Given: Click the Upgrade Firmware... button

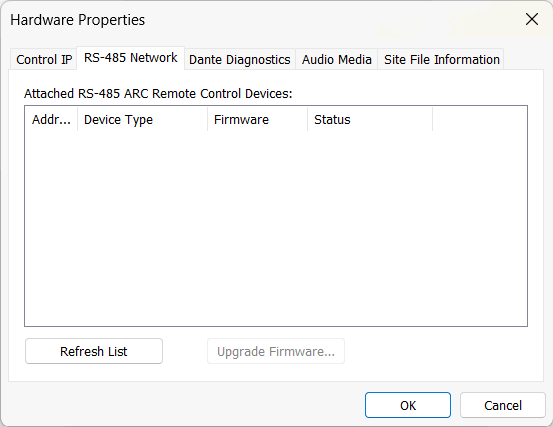Looking at the screenshot, I should coord(276,351).
